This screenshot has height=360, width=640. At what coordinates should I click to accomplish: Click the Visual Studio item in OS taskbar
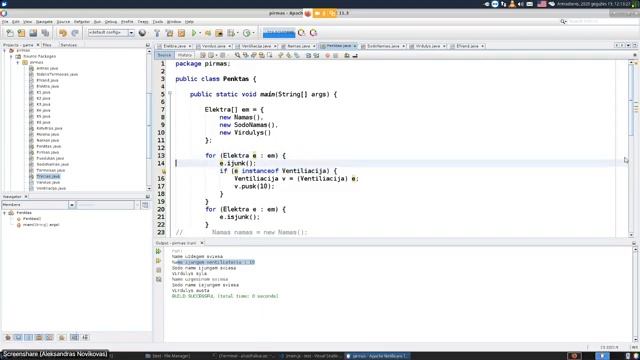pyautogui.click(x=311, y=356)
